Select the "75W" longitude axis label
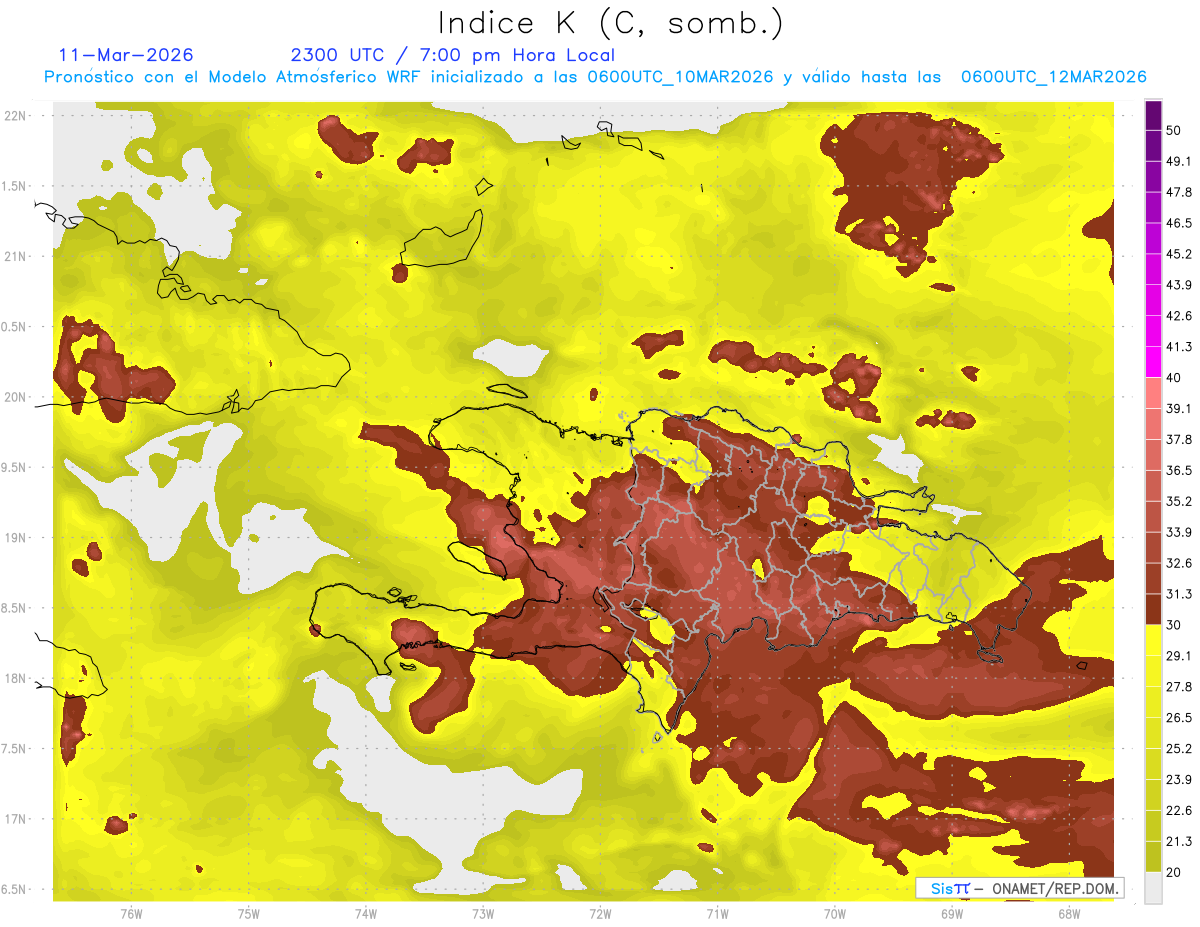 point(249,914)
